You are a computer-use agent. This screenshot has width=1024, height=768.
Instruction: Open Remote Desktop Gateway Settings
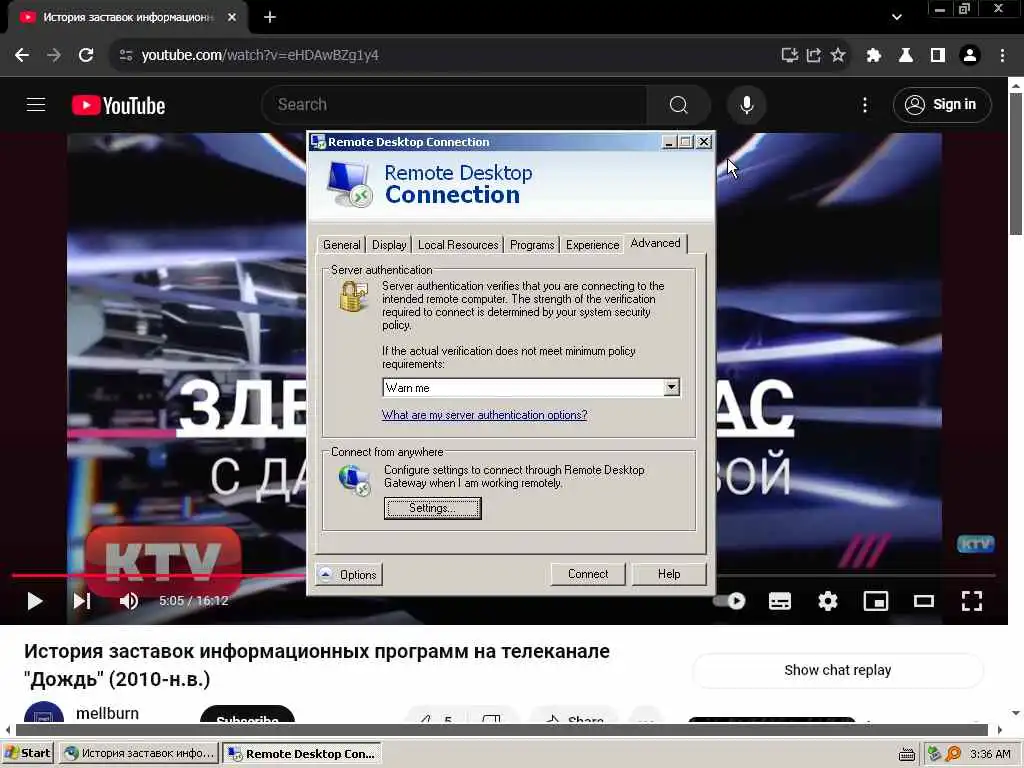432,508
